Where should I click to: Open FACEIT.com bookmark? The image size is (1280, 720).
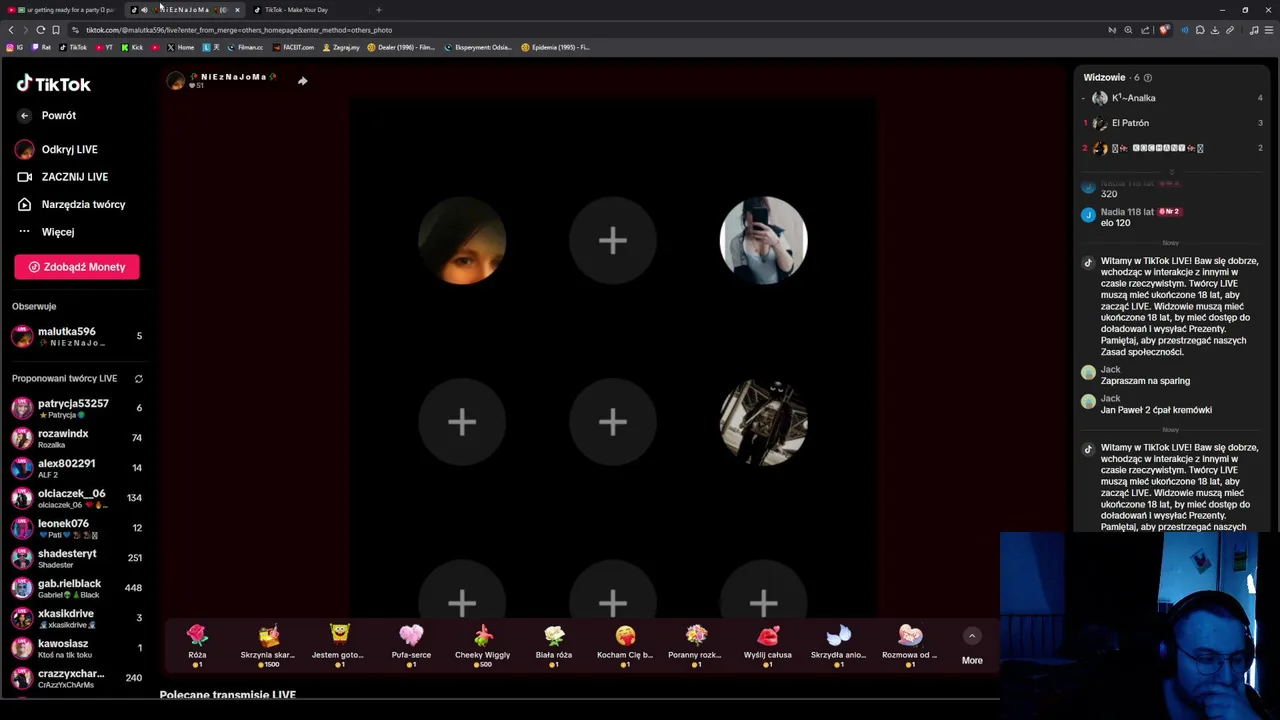click(x=293, y=47)
